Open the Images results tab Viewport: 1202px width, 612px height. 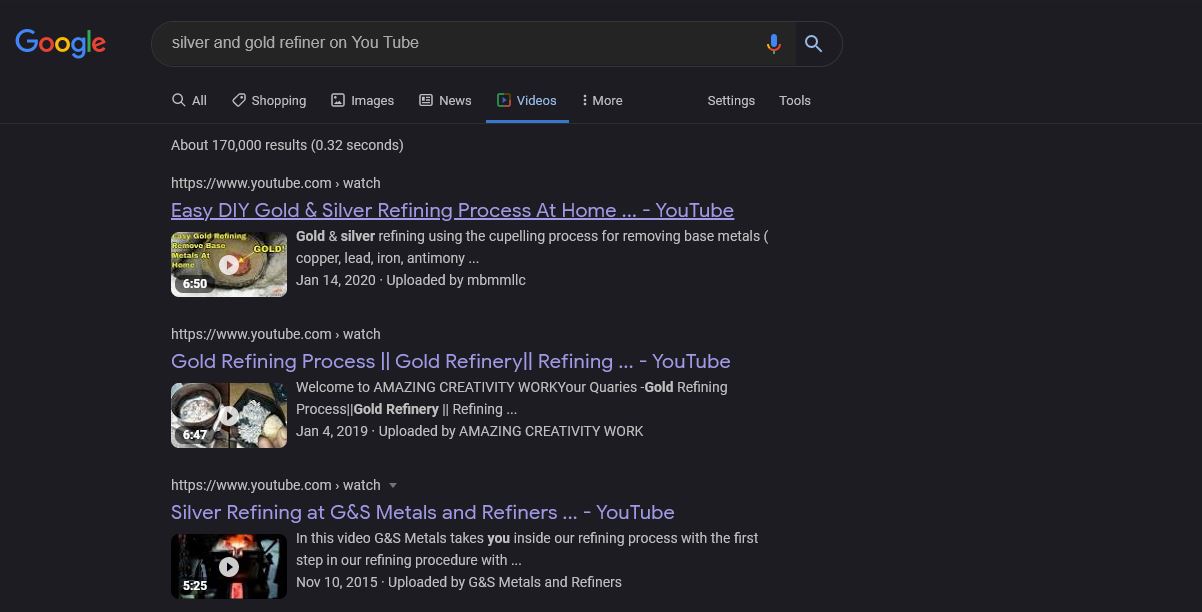click(x=363, y=100)
